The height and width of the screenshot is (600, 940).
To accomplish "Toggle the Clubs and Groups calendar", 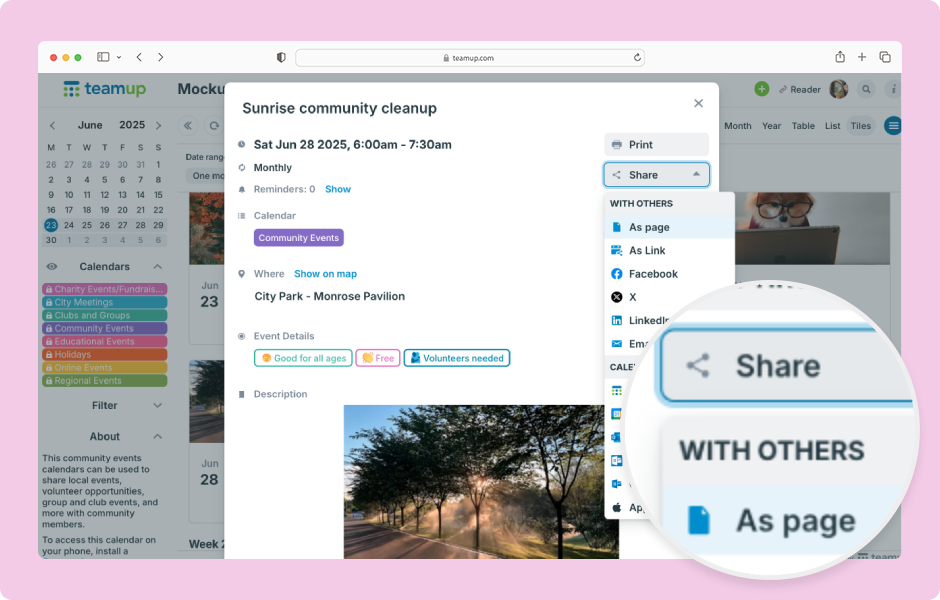I will 104,315.
